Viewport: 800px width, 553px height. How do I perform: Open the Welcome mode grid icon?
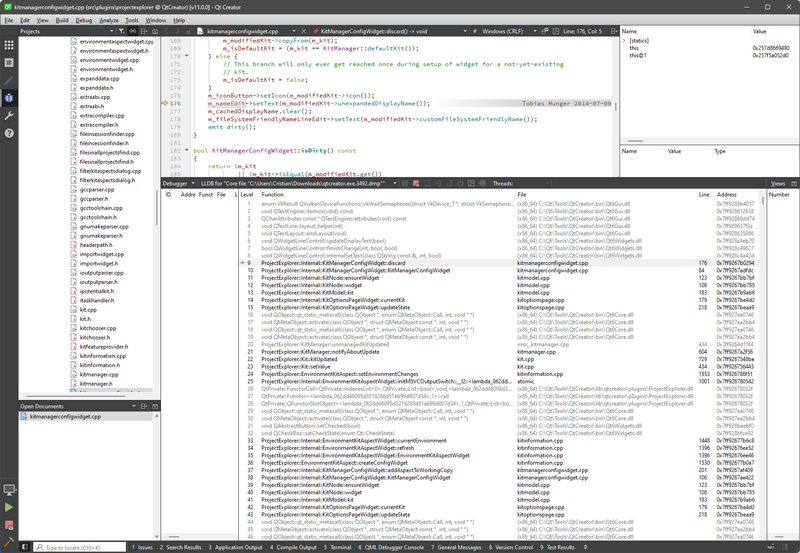coord(9,45)
